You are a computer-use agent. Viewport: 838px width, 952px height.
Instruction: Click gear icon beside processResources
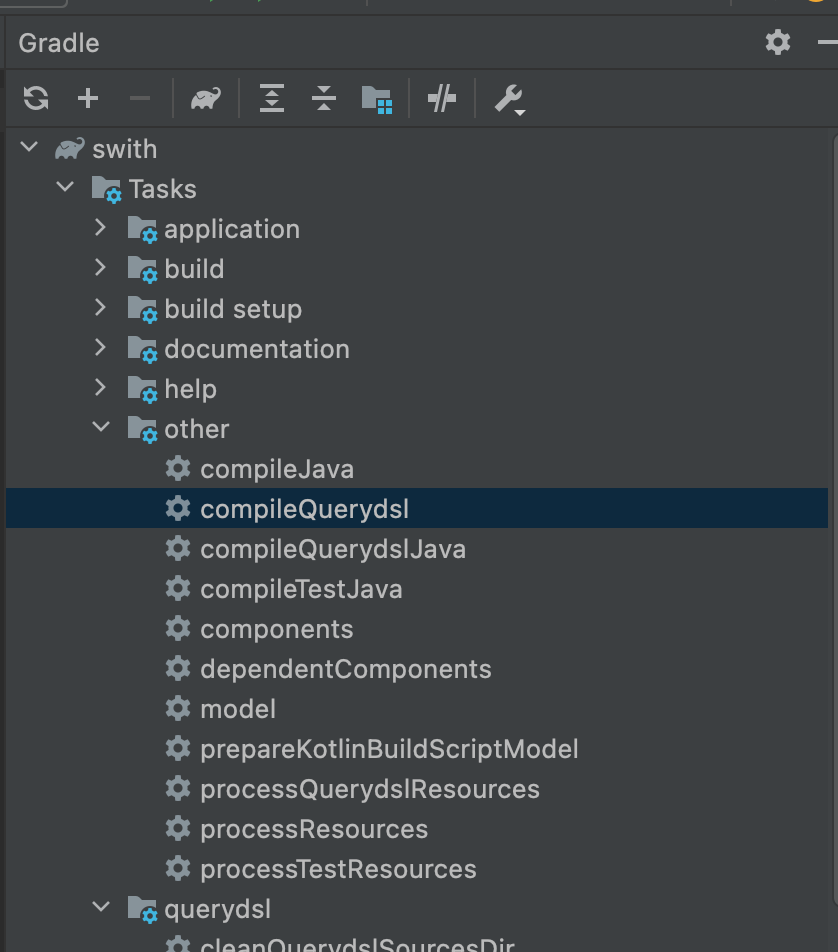[178, 829]
